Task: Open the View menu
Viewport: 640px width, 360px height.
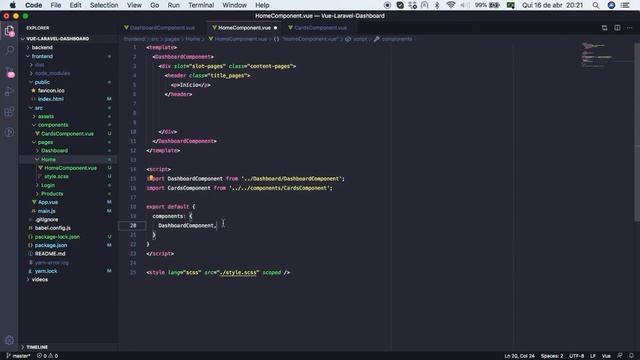Action: tap(134, 5)
